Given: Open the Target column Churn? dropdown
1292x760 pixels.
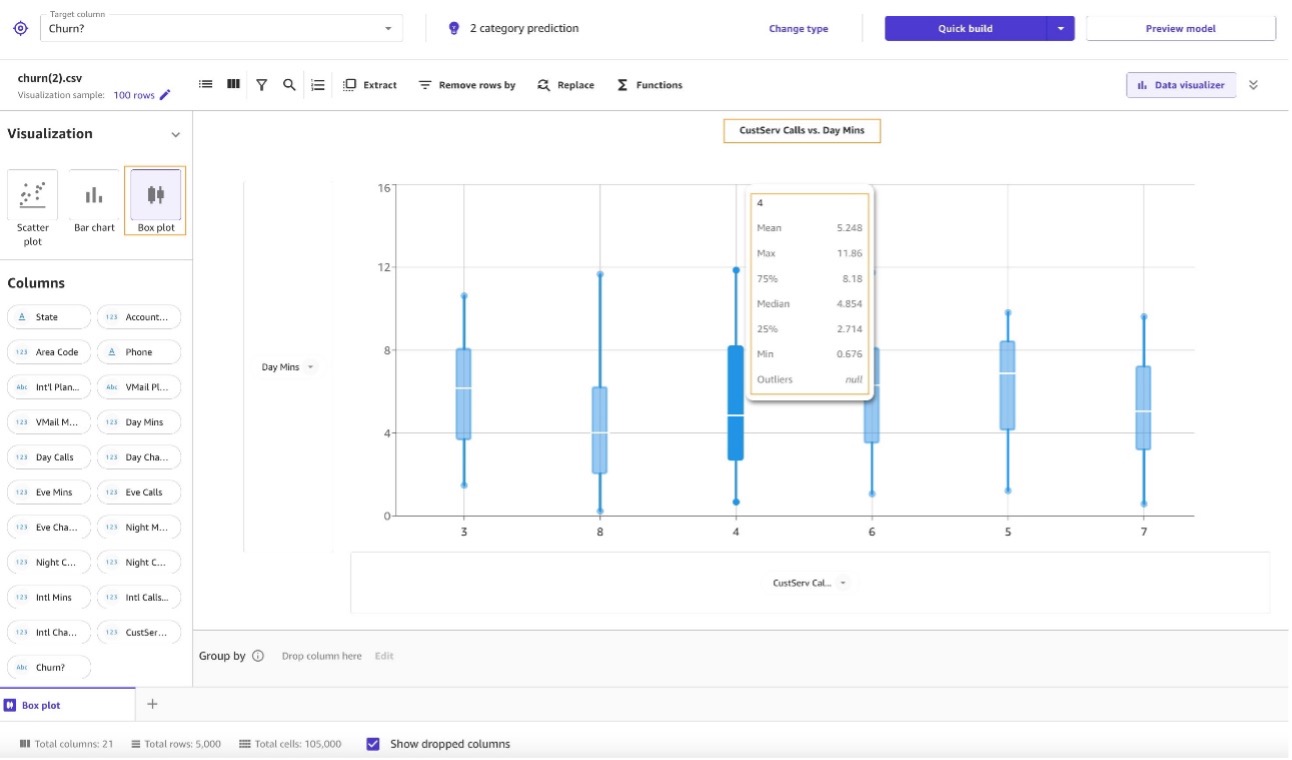Looking at the screenshot, I should 221,28.
